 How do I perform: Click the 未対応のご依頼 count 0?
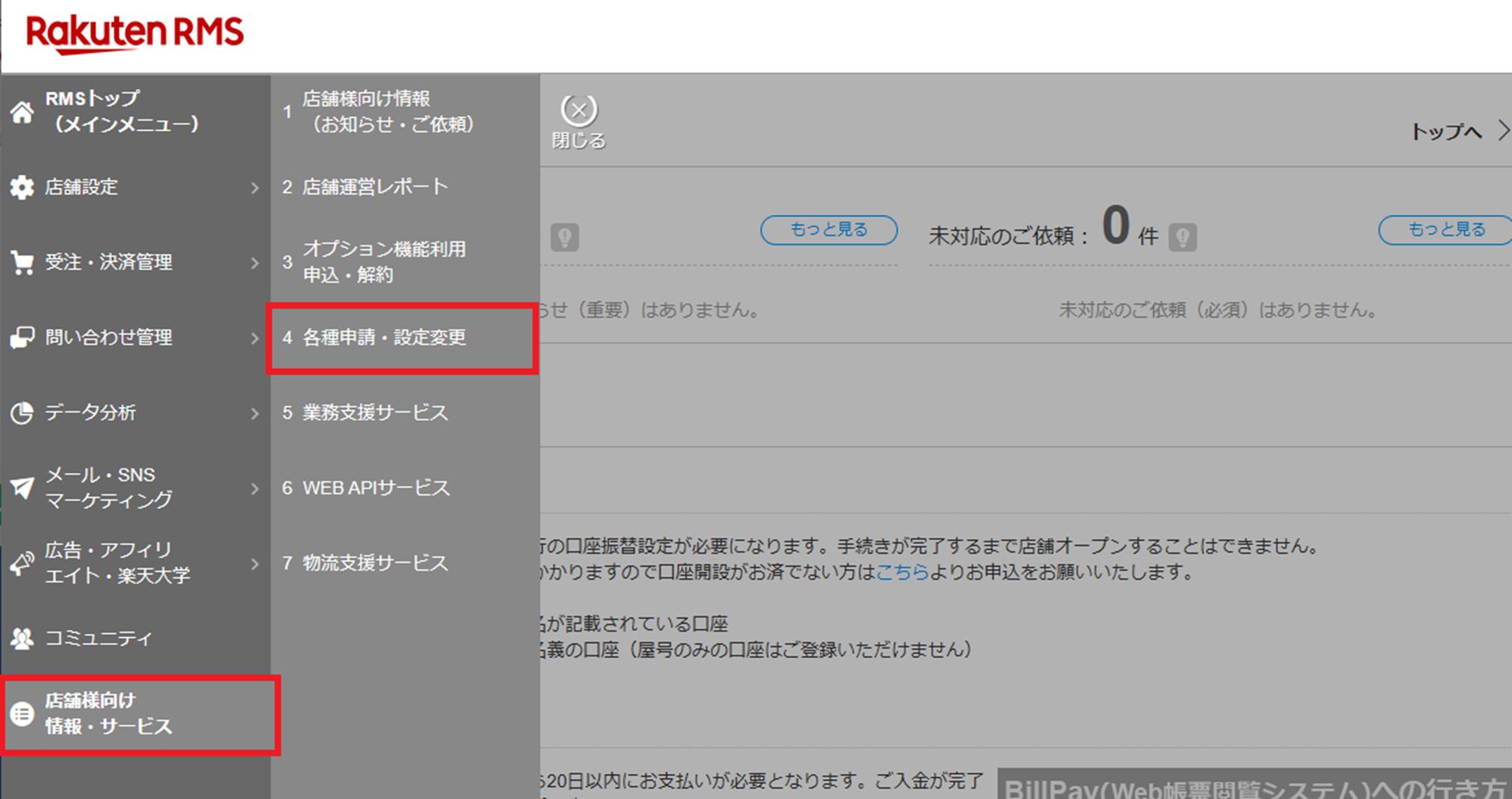point(1116,226)
